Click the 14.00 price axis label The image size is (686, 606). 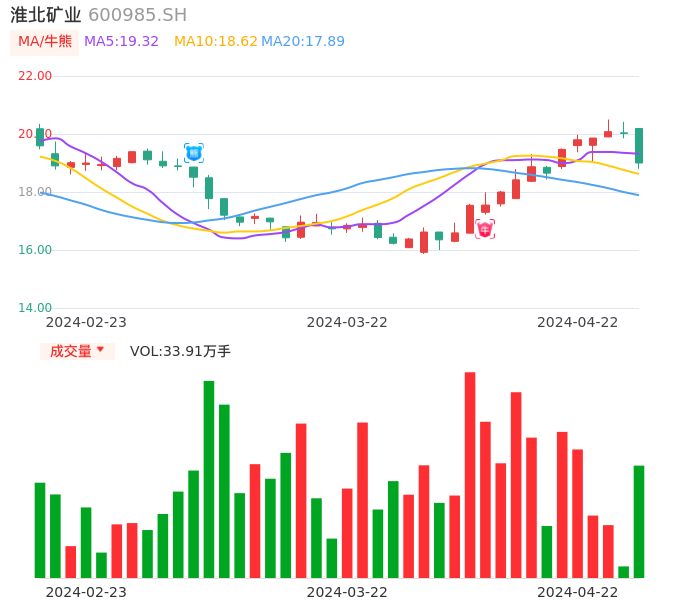(x=35, y=308)
